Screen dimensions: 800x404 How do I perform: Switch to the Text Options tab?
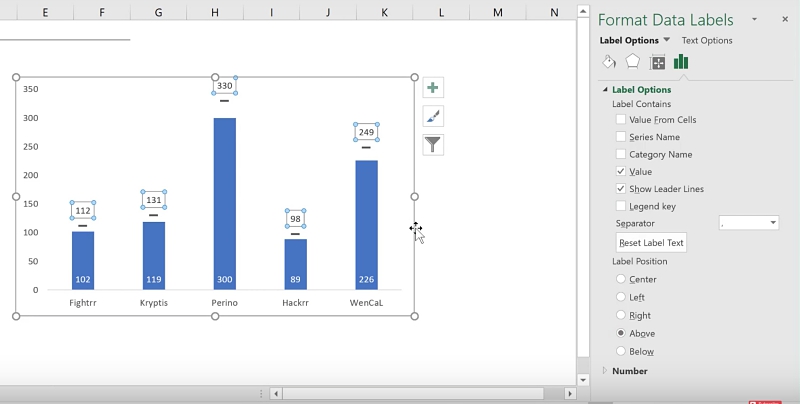click(706, 40)
